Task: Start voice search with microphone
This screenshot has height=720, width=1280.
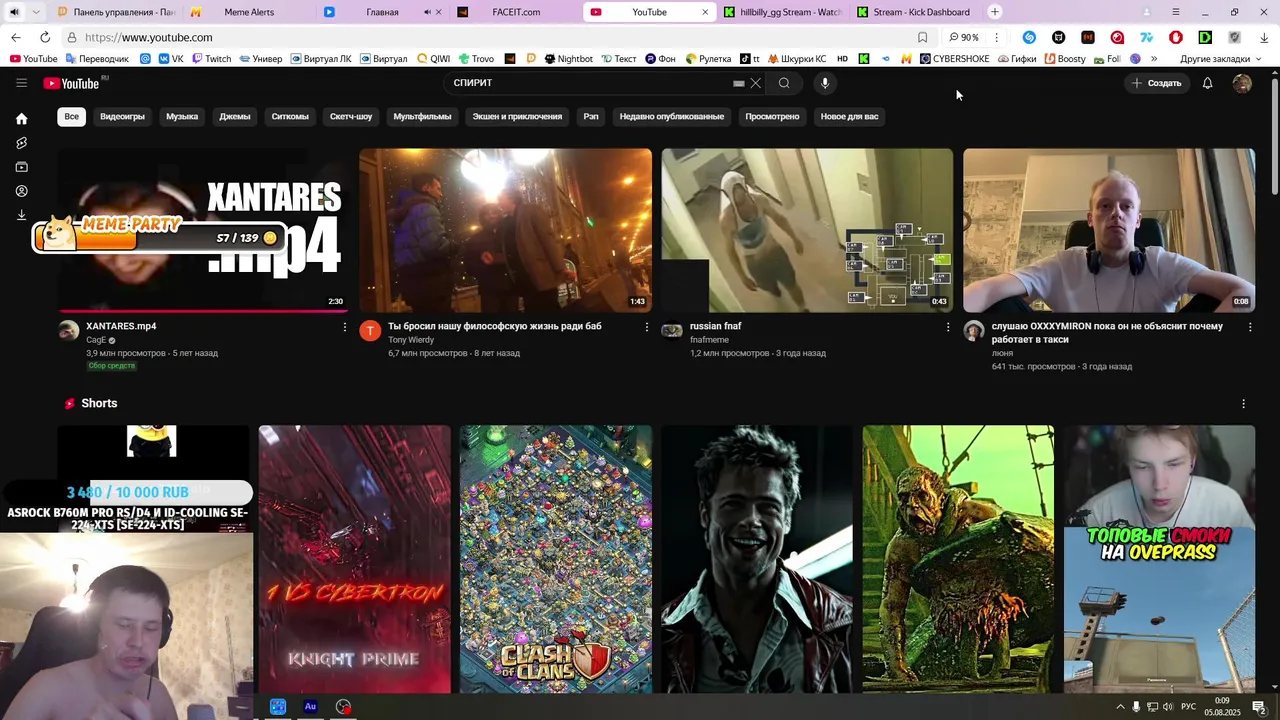Action: (825, 83)
